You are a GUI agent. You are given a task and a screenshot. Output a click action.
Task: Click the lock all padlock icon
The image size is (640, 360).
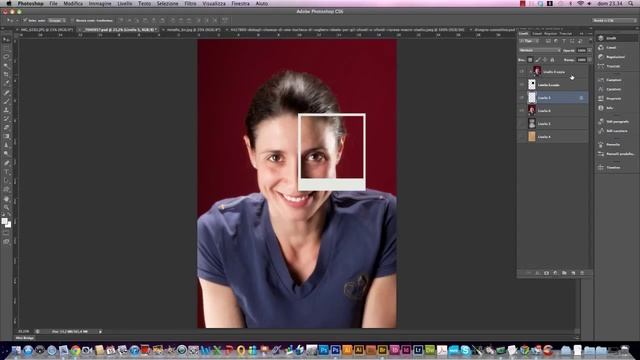(x=552, y=60)
